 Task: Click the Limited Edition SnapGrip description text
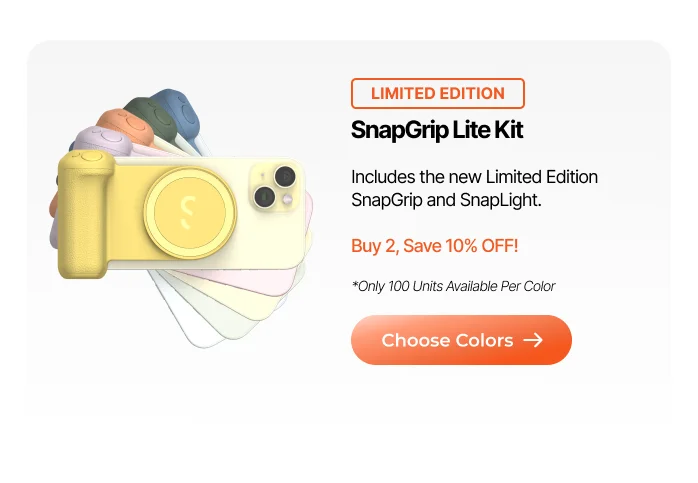pos(474,188)
